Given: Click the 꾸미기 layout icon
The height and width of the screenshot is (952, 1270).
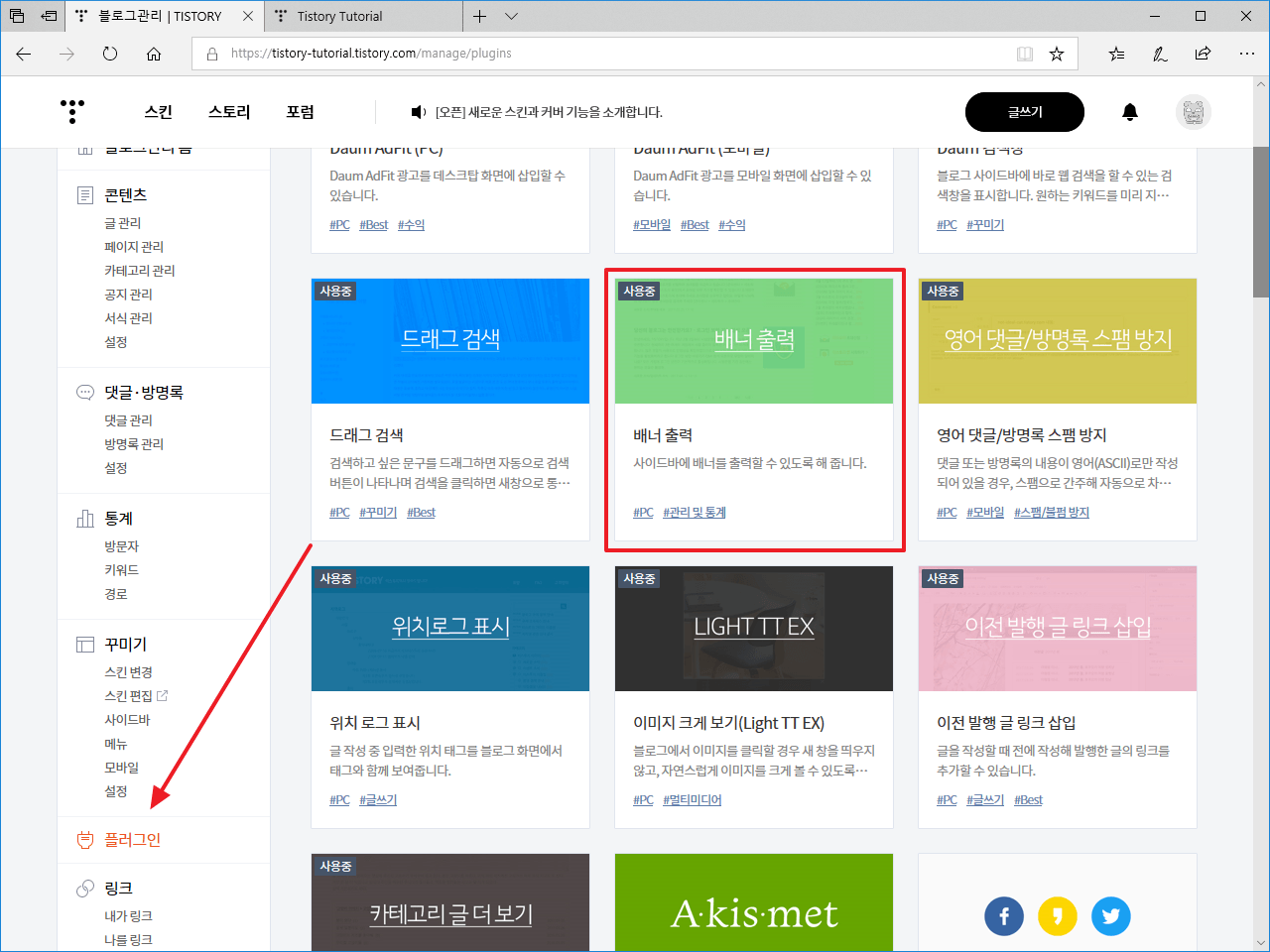Looking at the screenshot, I should 85,645.
